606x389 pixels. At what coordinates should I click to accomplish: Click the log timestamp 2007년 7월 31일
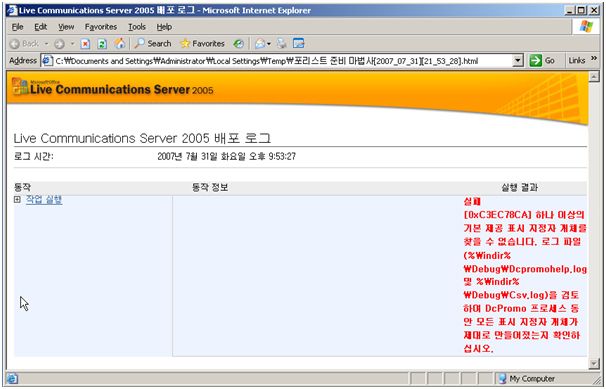click(226, 156)
